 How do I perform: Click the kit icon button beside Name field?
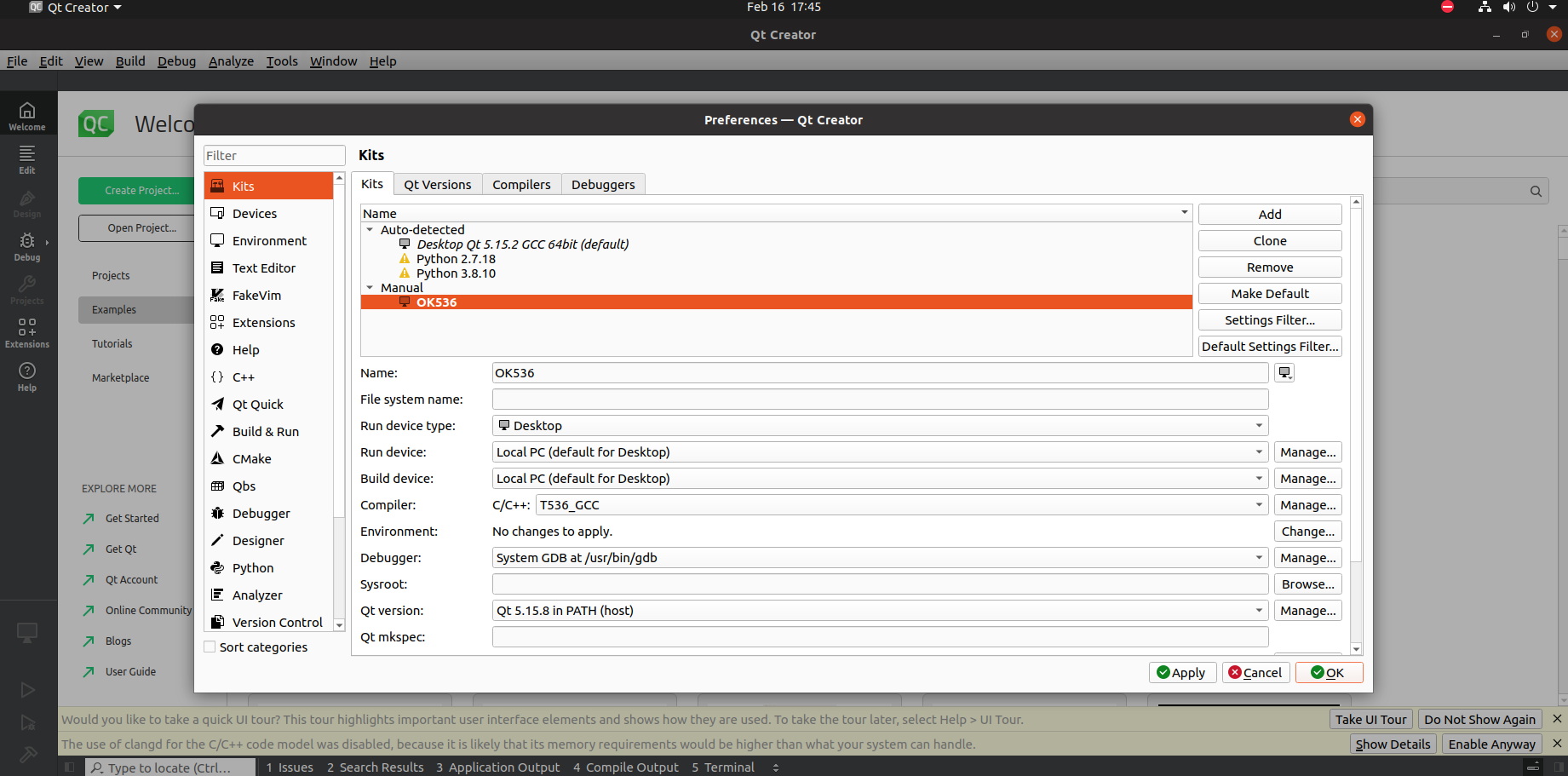pyautogui.click(x=1284, y=373)
